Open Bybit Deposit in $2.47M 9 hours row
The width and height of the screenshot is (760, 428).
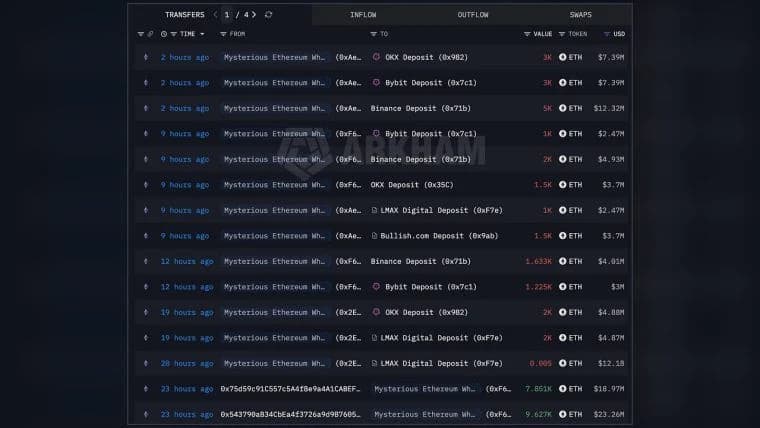pos(431,134)
